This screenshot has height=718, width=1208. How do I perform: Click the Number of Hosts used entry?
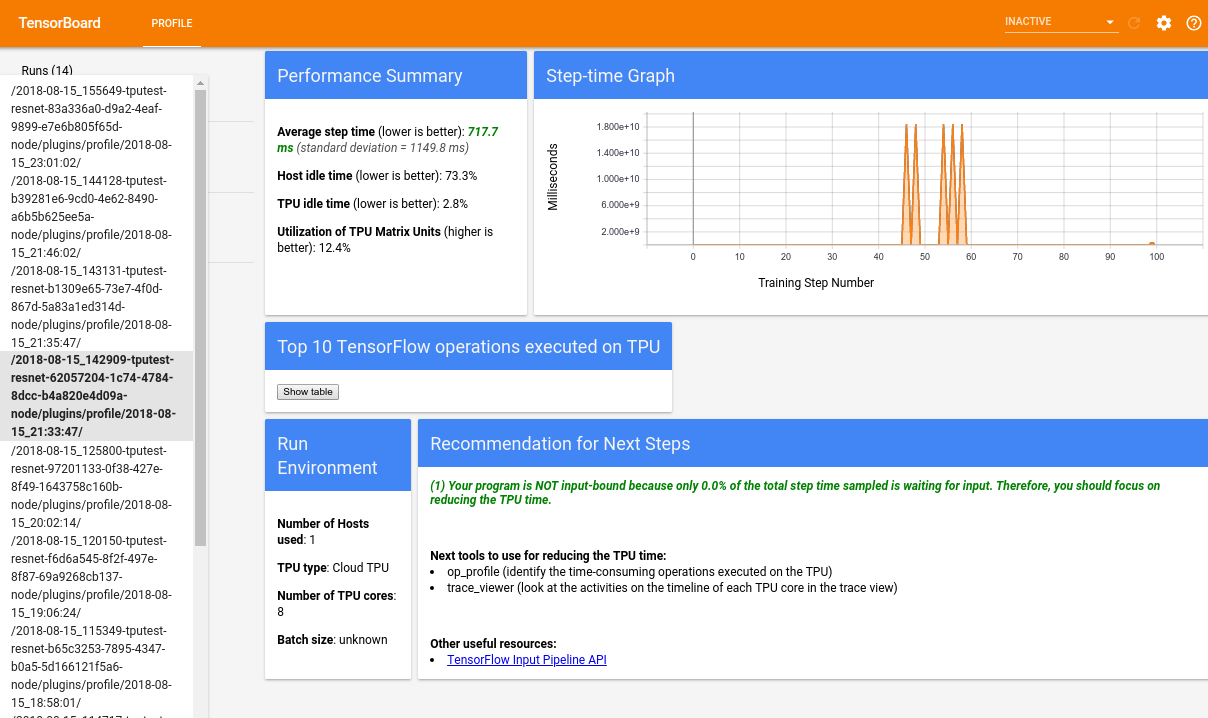click(323, 531)
